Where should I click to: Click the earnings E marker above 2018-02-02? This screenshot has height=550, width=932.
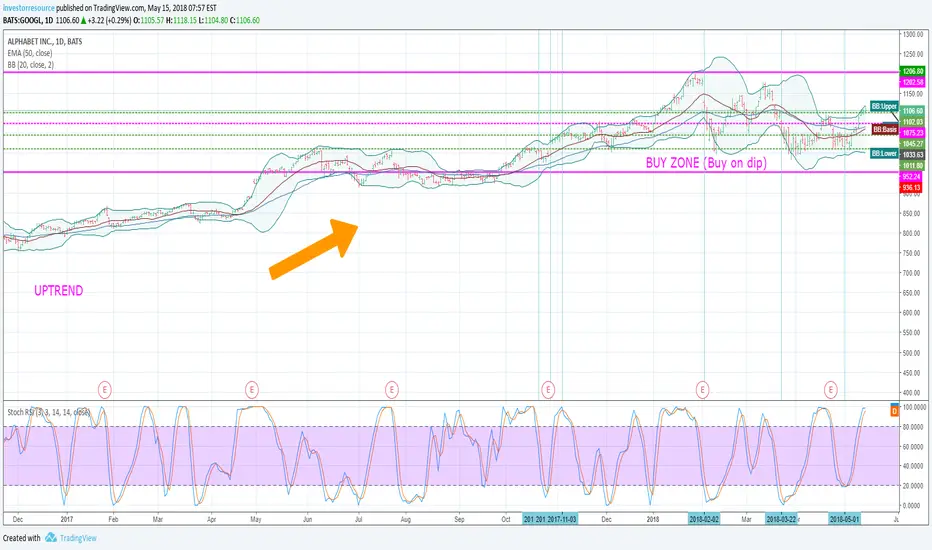pyautogui.click(x=703, y=390)
